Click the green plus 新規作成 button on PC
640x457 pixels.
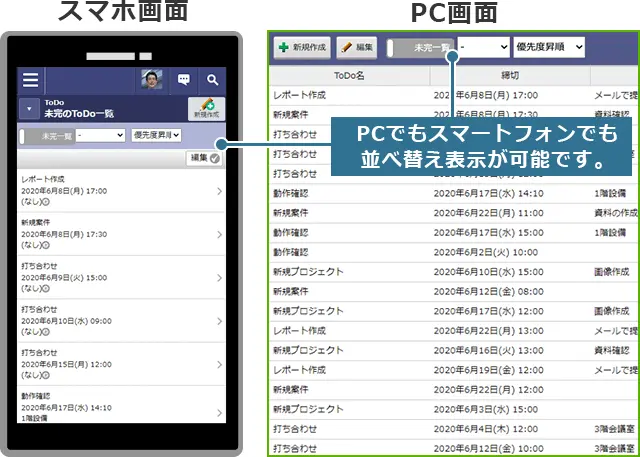[302, 47]
